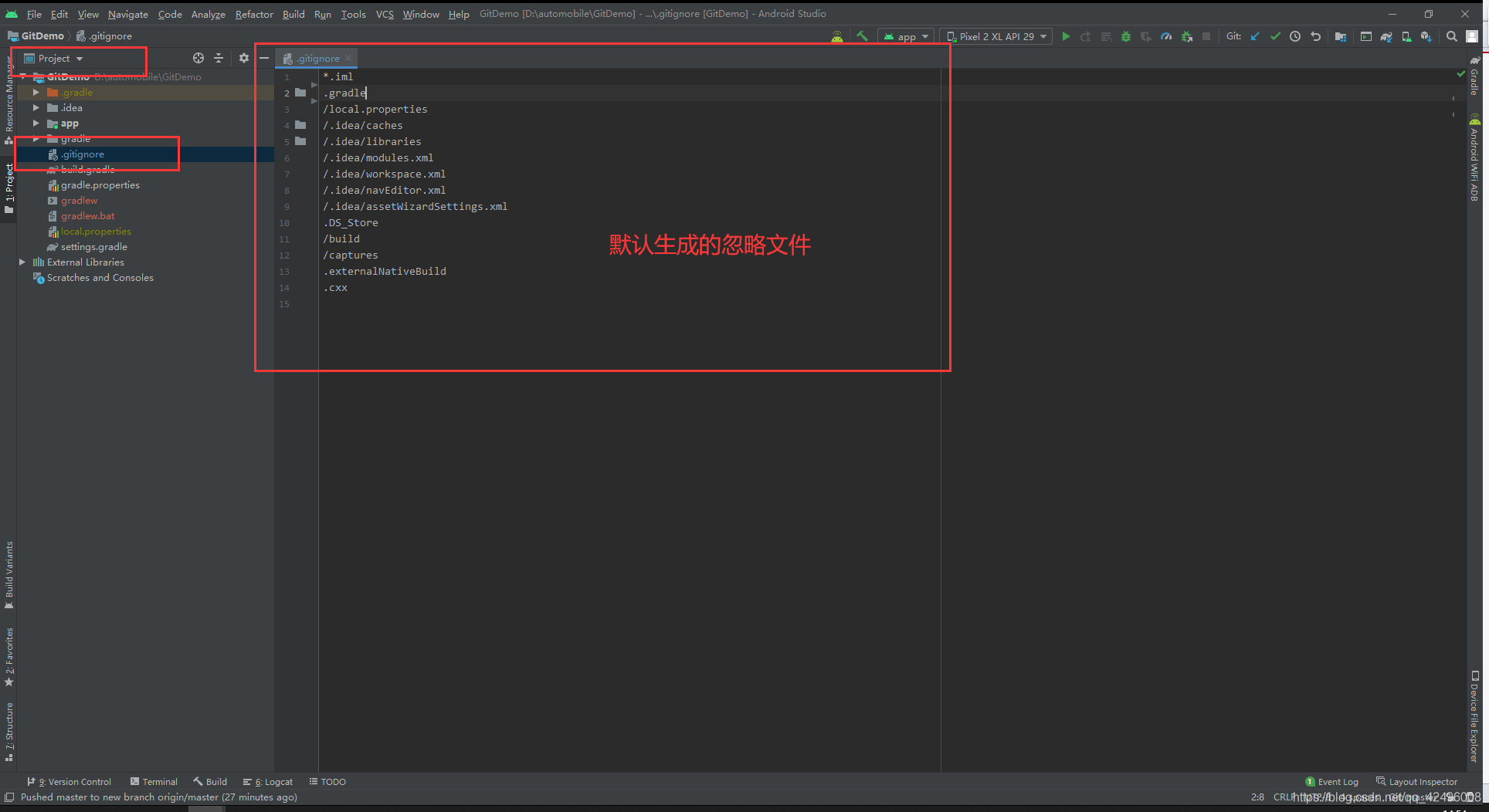The height and width of the screenshot is (812, 1489).
Task: Open the AVD Manager
Action: (1406, 36)
